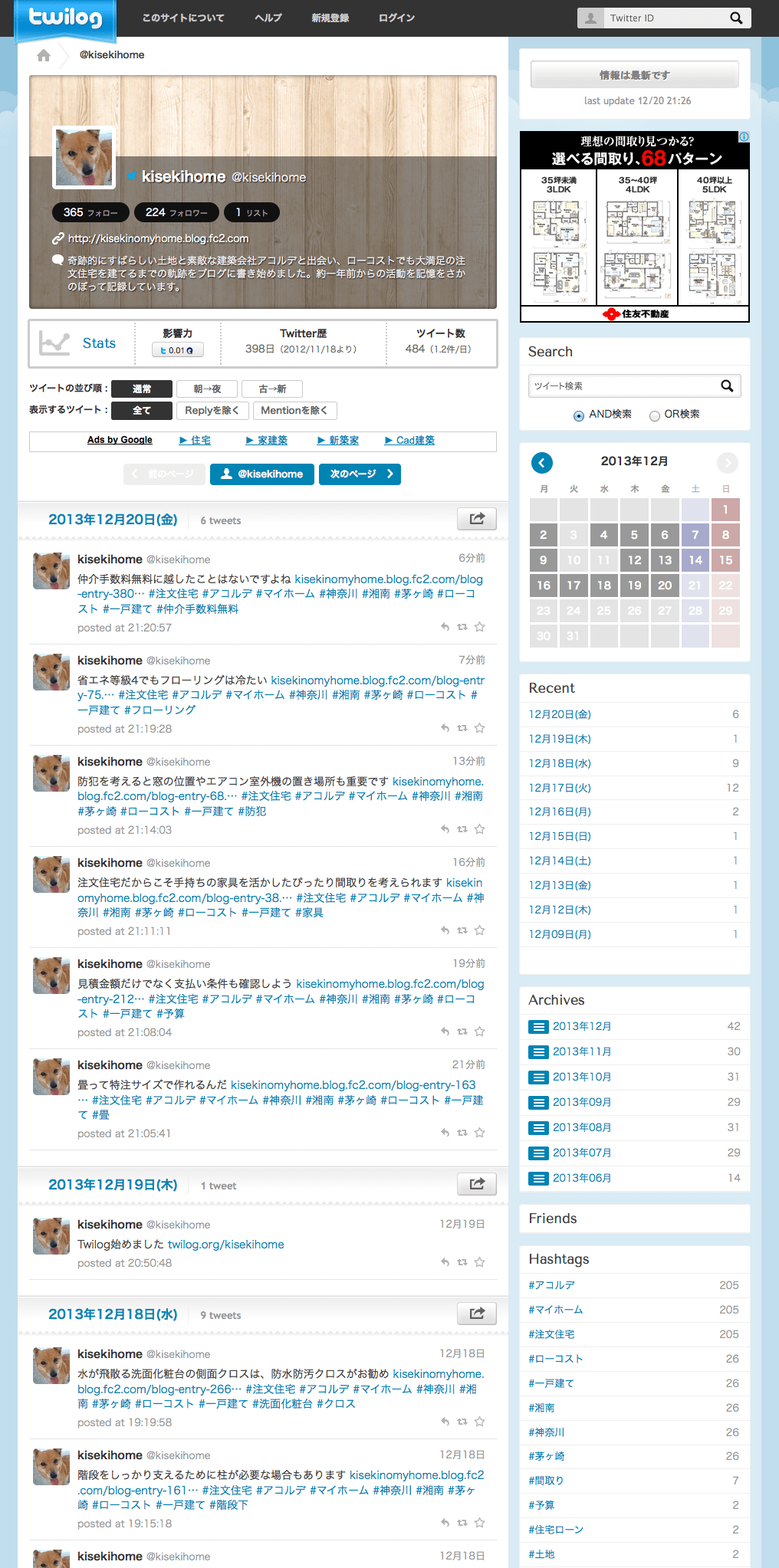
Task: Click share icon for 2013年12月20日 tweets
Action: tap(476, 519)
